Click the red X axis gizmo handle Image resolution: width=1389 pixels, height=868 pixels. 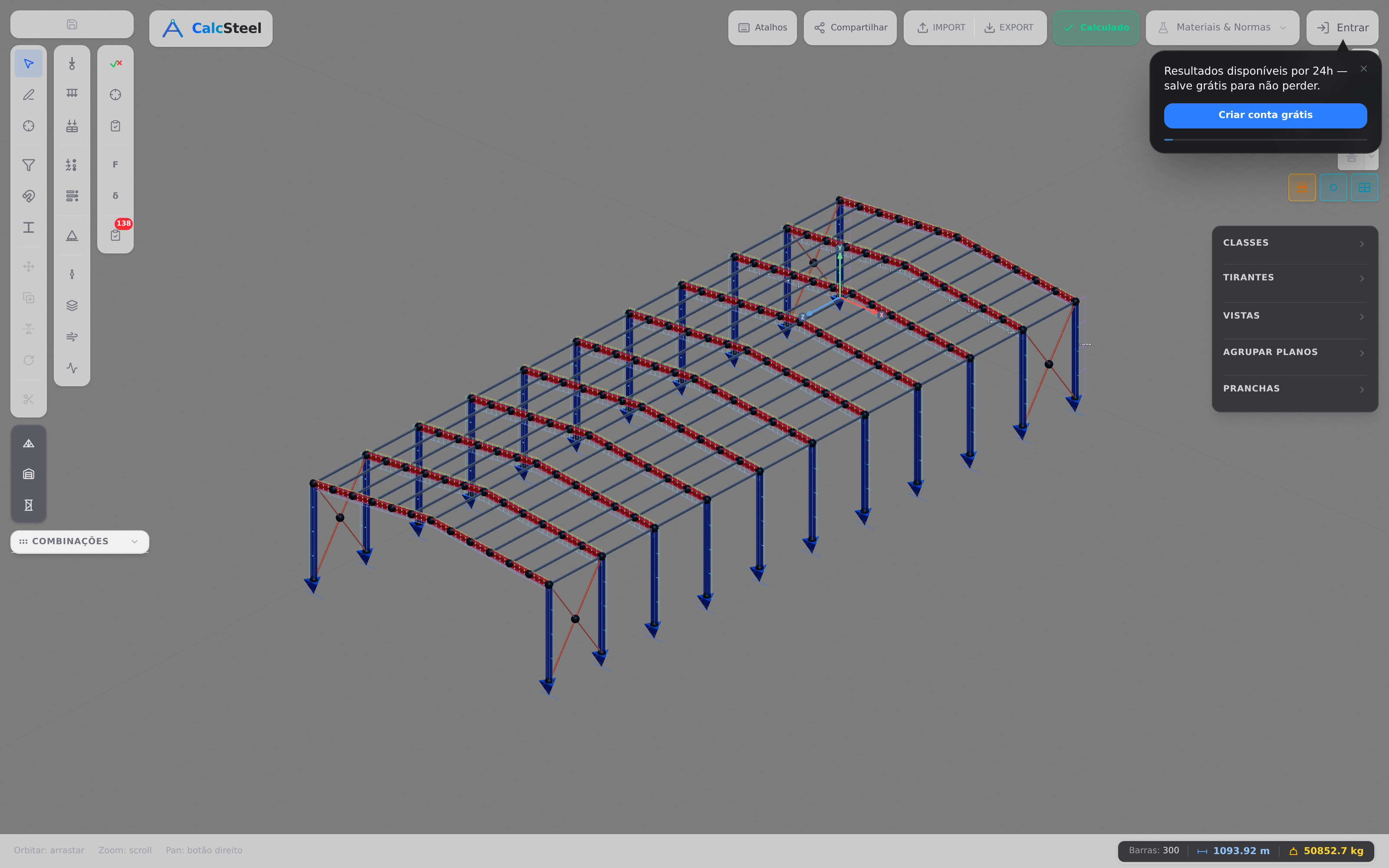(882, 315)
